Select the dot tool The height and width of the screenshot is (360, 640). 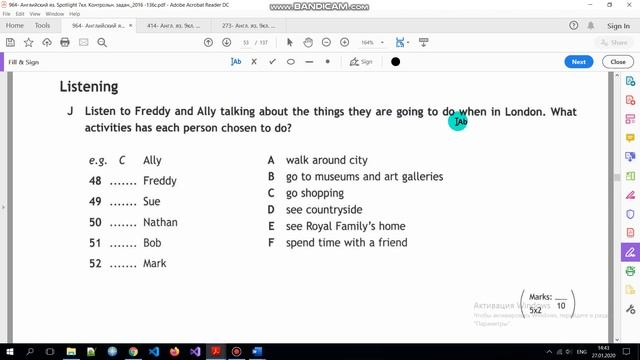pos(327,62)
